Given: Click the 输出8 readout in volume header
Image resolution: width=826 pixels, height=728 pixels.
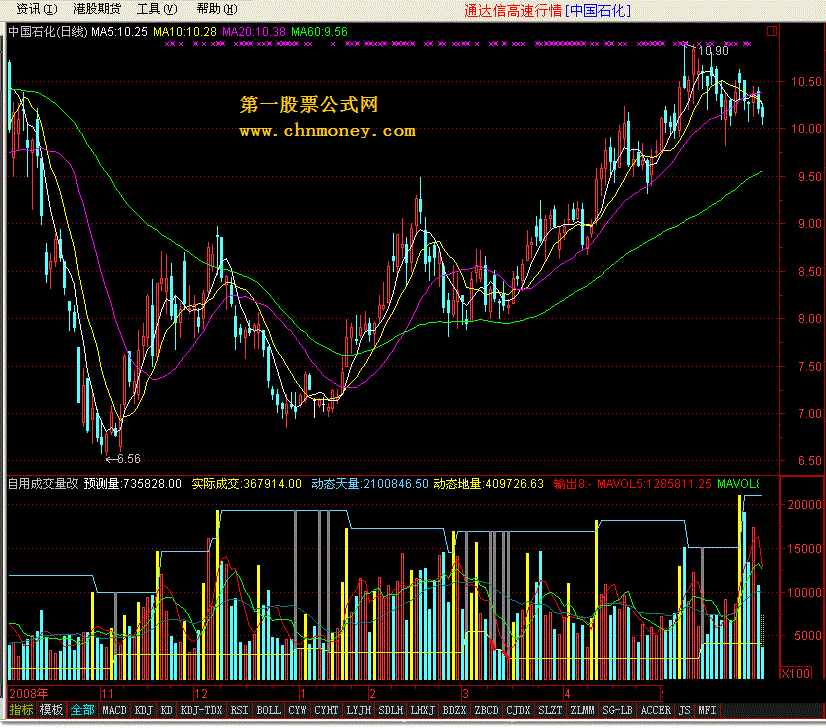Looking at the screenshot, I should 573,484.
